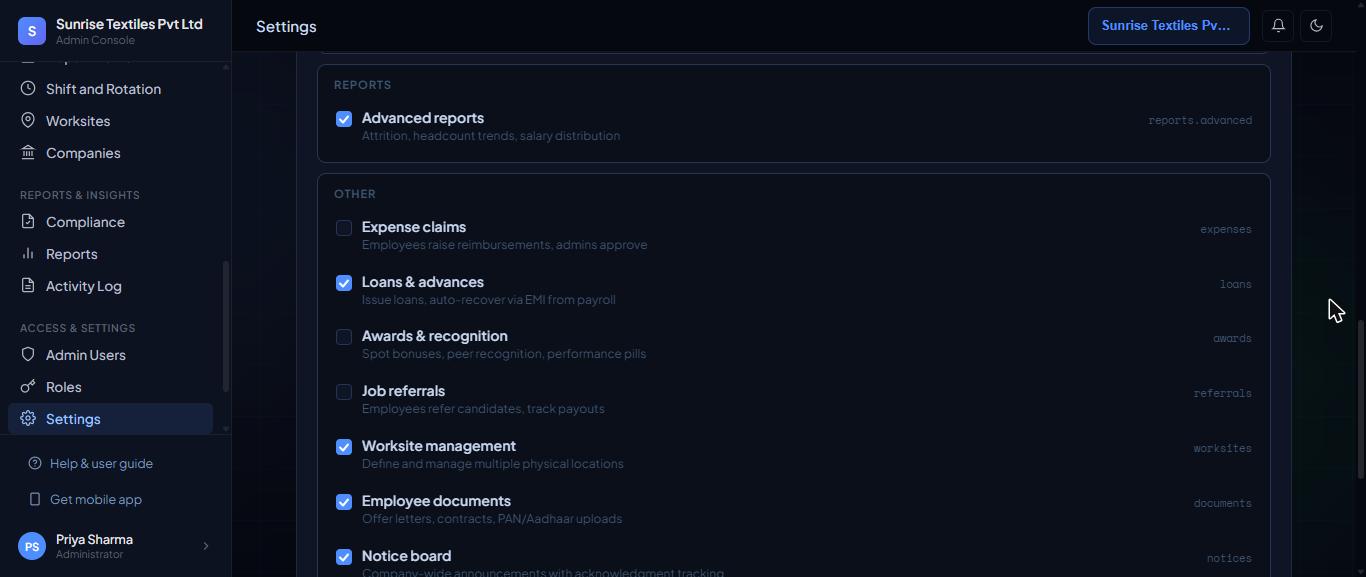Click Worksite management feature title
Screen dimensions: 1366x577
coord(439,446)
